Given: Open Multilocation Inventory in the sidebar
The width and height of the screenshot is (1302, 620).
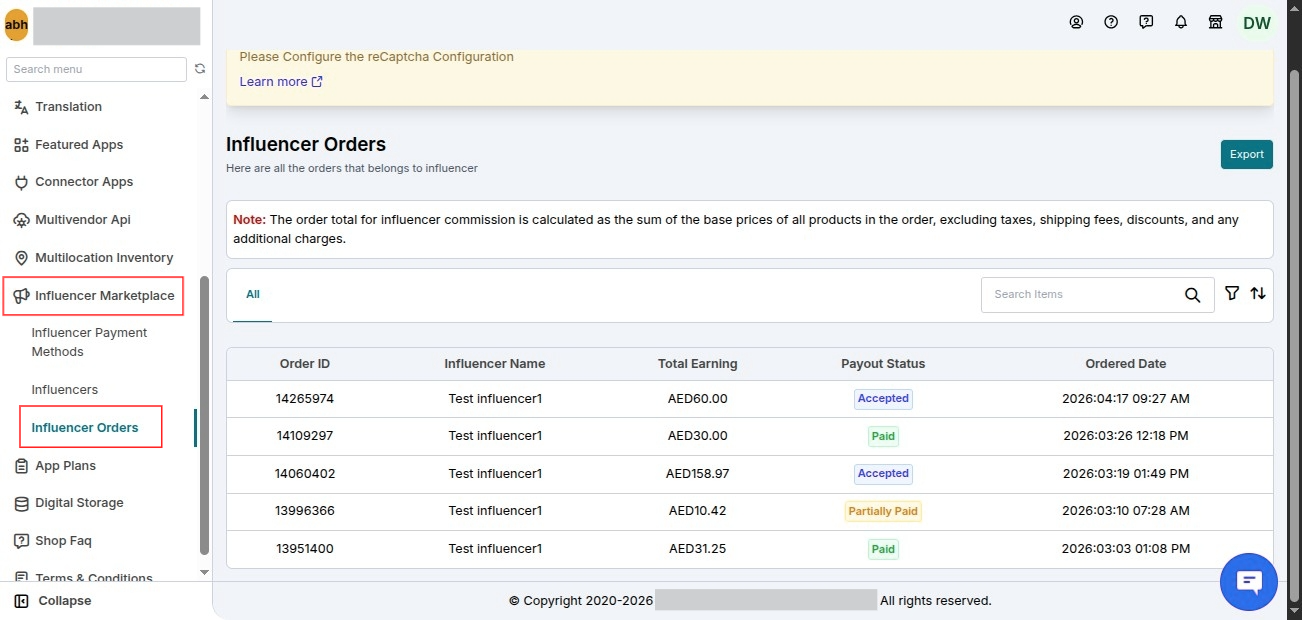Looking at the screenshot, I should point(104,258).
